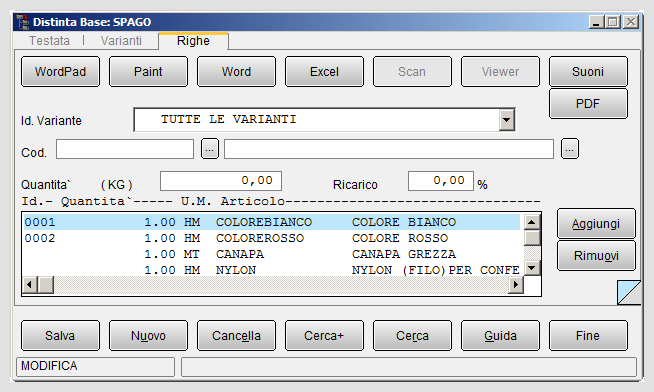Click the list's scroll down arrow
654x392 pixels.
[x=531, y=267]
